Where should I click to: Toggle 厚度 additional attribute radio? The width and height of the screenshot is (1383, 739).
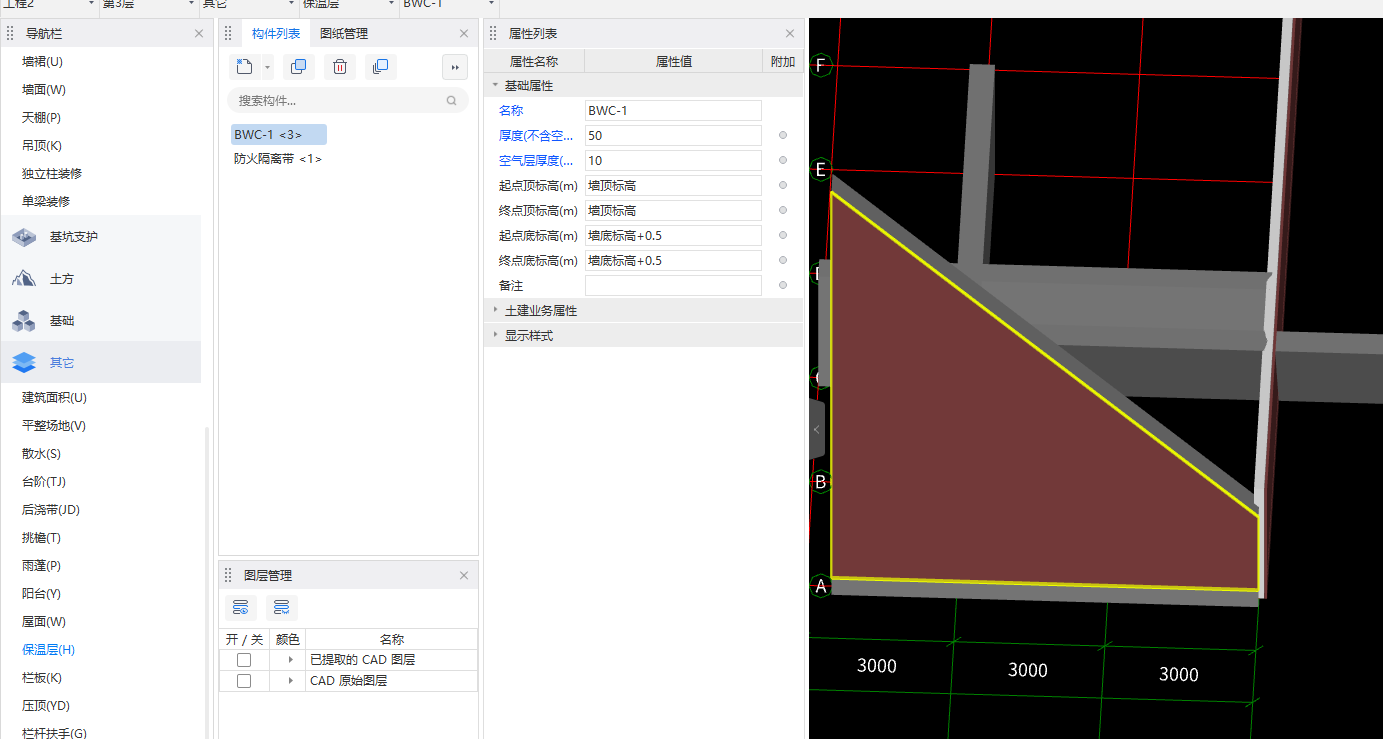tap(783, 135)
